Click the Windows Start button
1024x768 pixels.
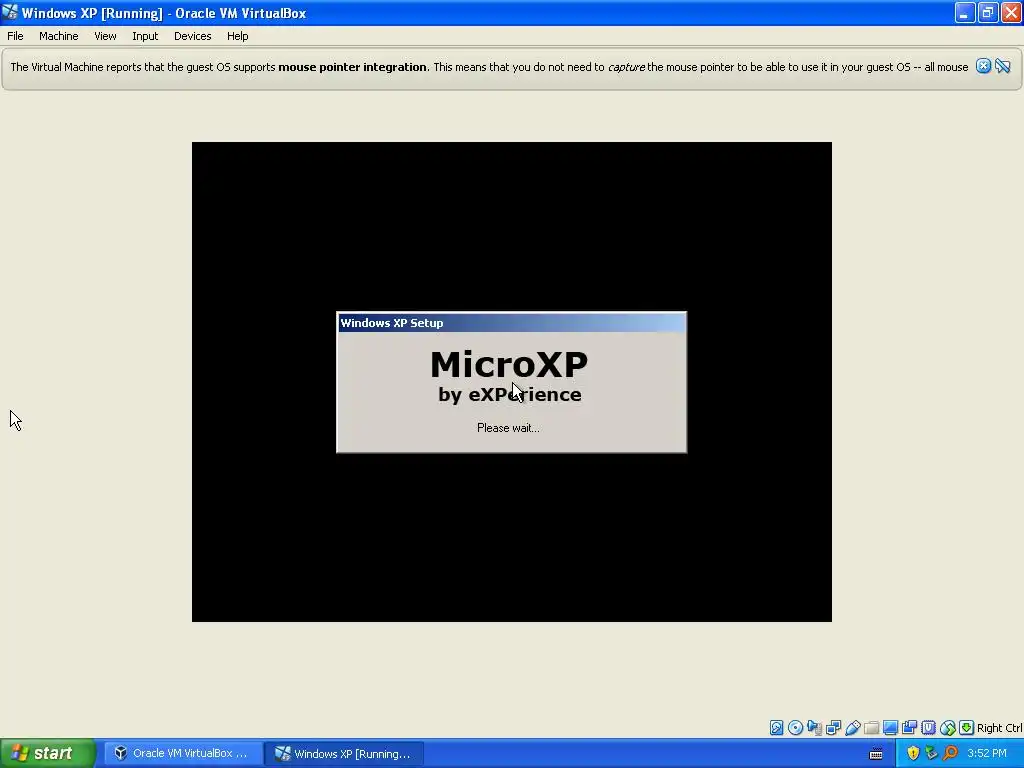[x=47, y=753]
